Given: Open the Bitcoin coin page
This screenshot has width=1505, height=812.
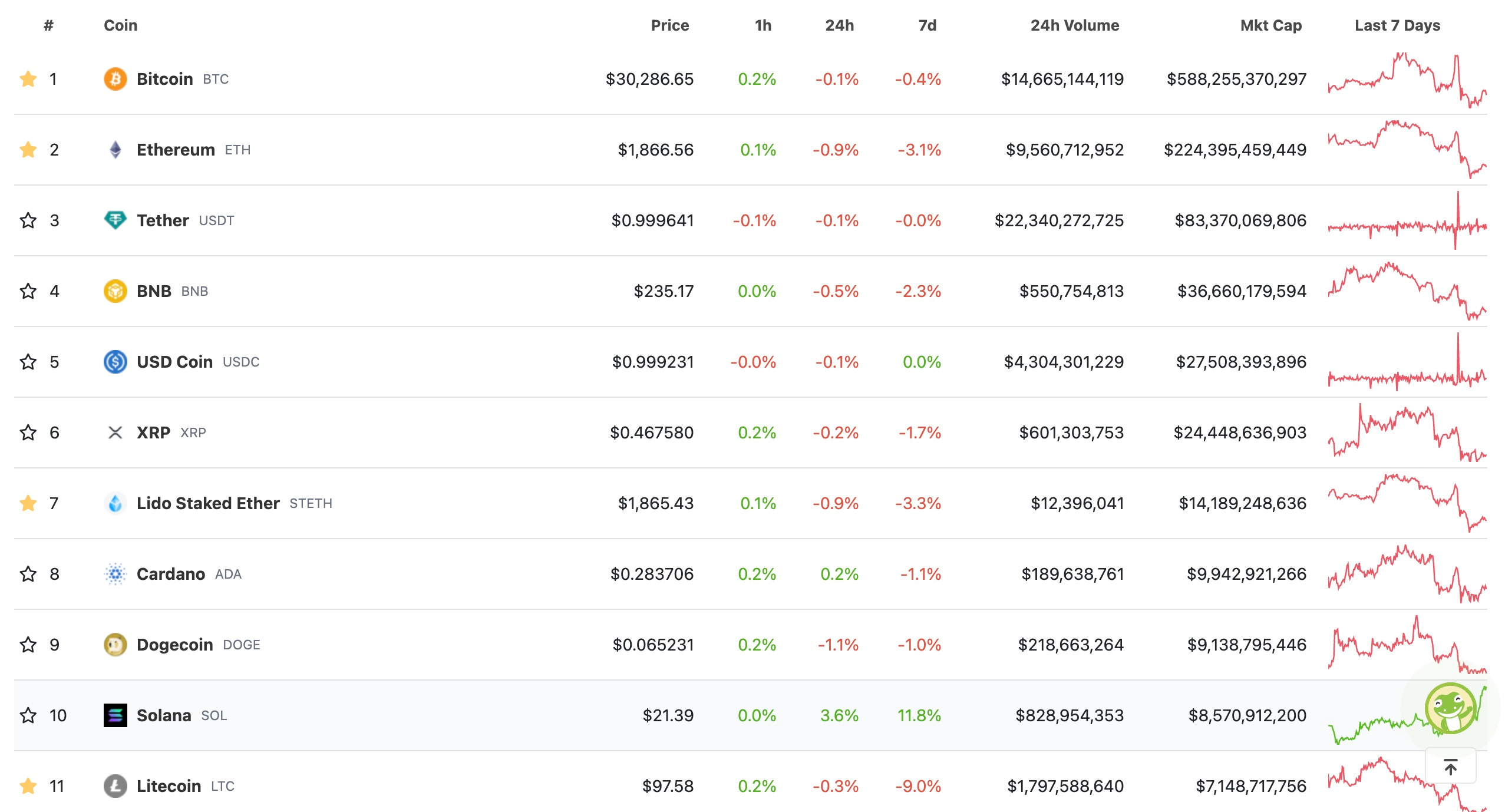Looking at the screenshot, I should (x=165, y=79).
